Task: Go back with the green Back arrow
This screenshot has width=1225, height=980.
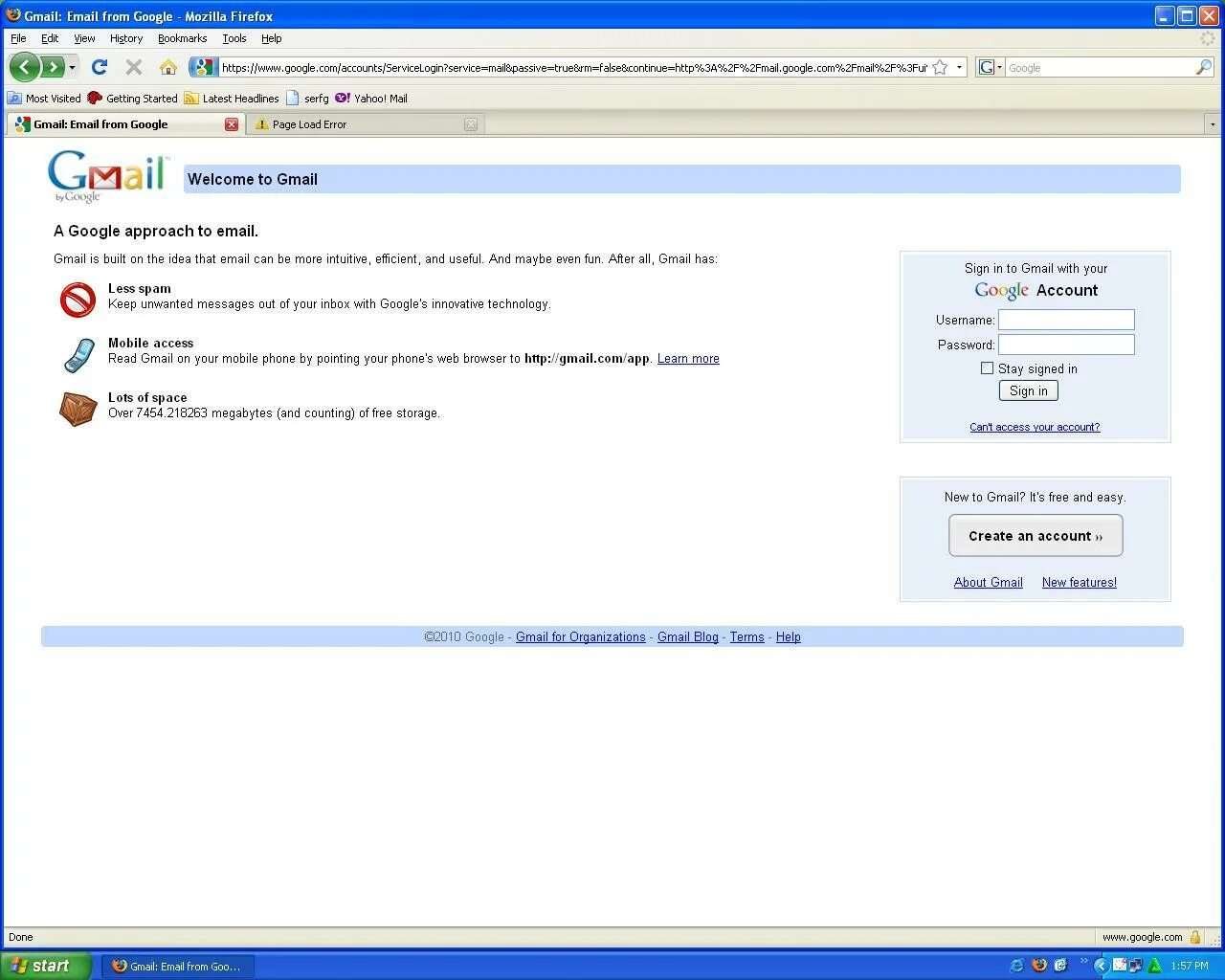Action: [25, 67]
